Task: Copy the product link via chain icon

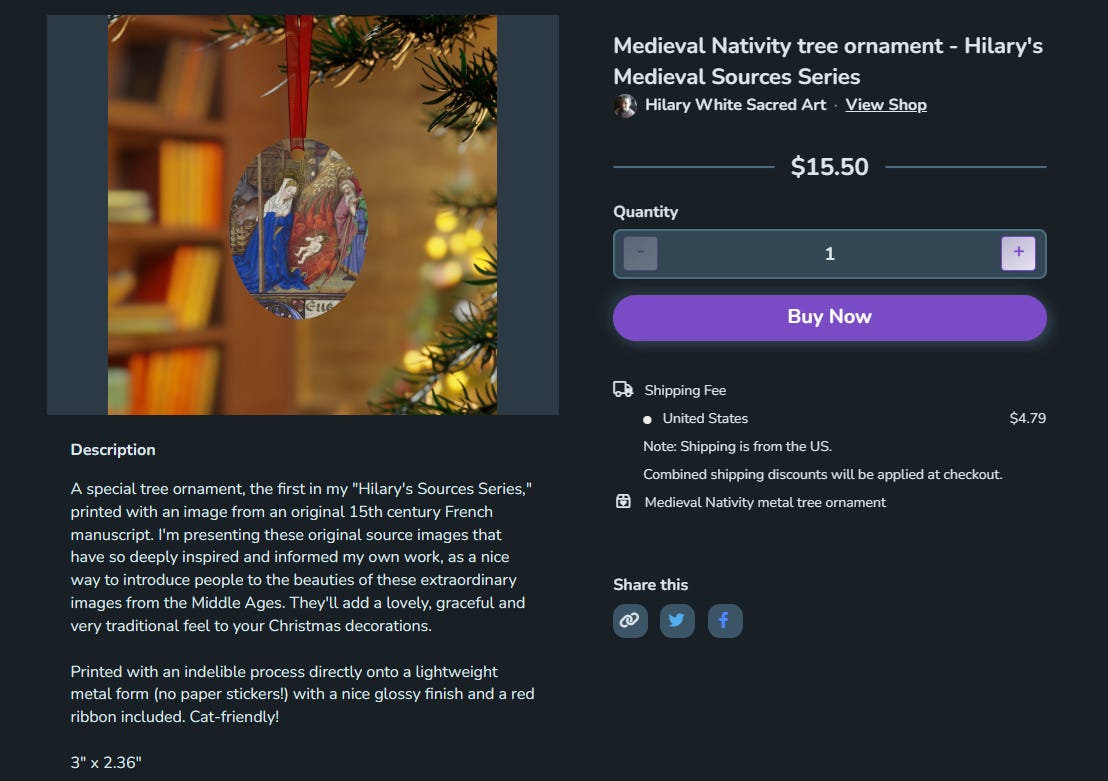Action: pyautogui.click(x=630, y=621)
